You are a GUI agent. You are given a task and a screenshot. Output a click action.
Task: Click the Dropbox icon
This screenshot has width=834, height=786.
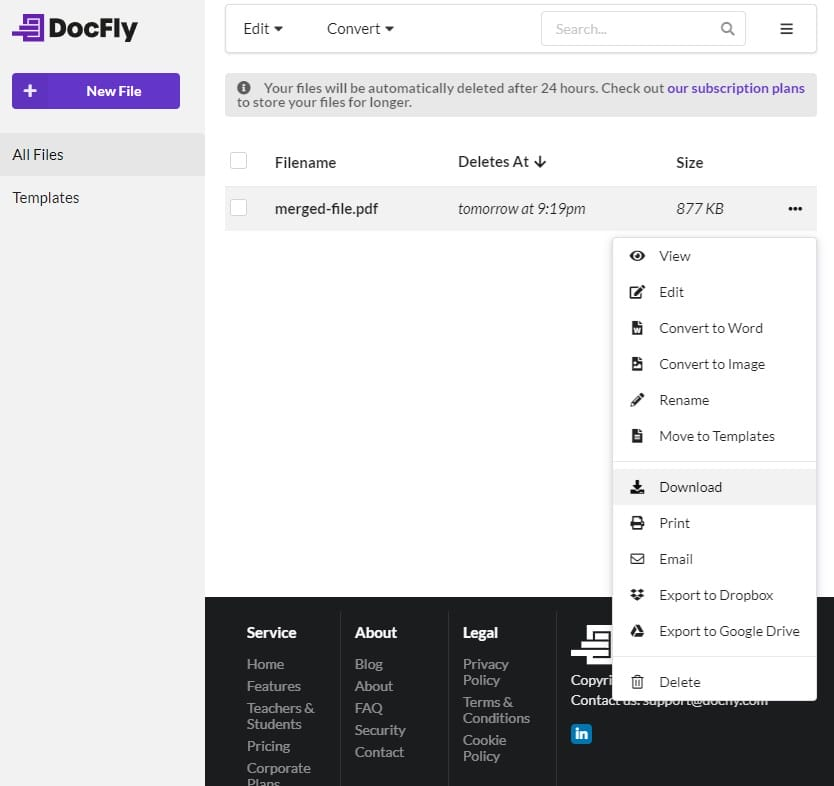[637, 595]
